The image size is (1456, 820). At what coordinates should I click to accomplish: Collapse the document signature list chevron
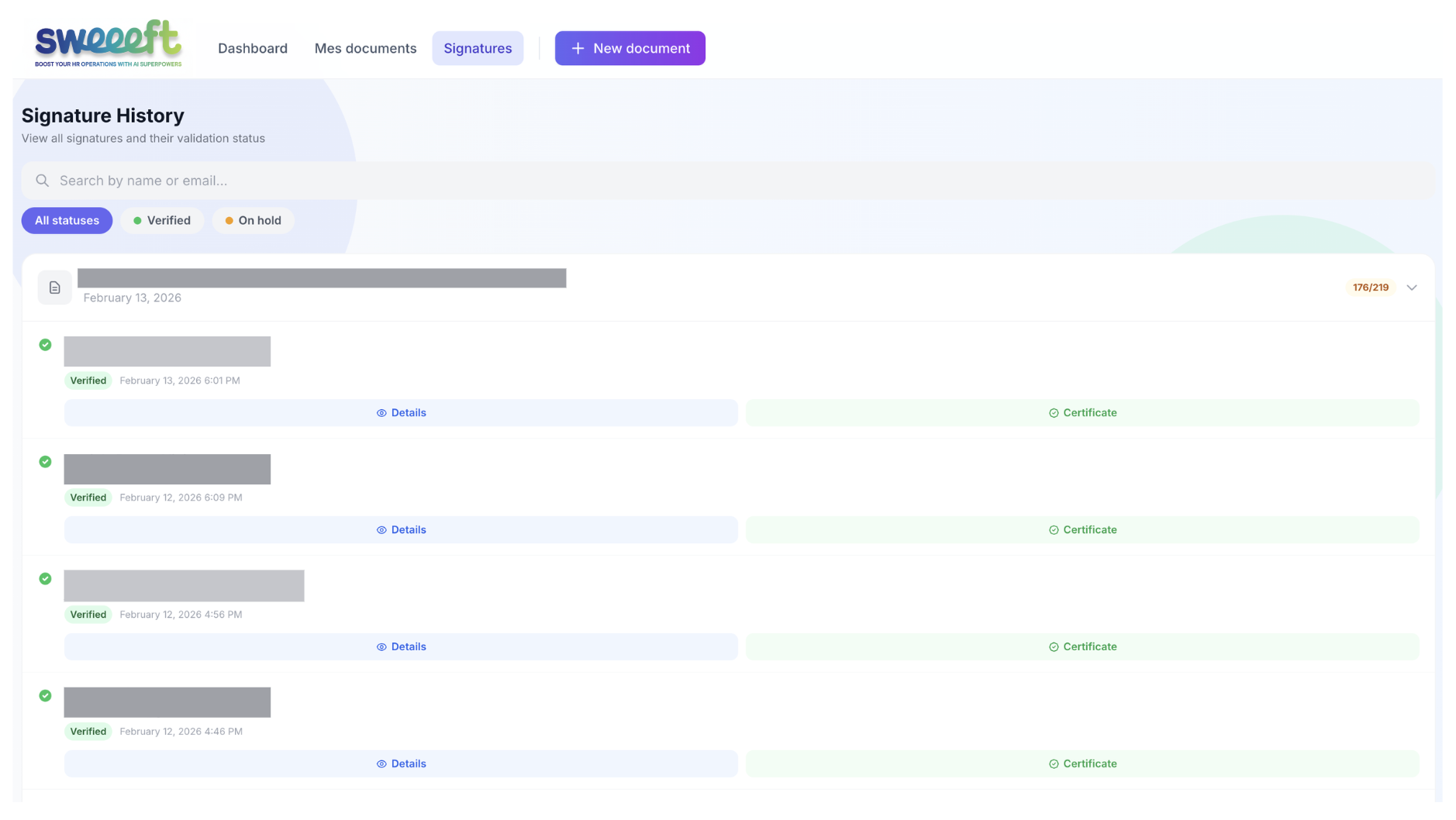1412,288
